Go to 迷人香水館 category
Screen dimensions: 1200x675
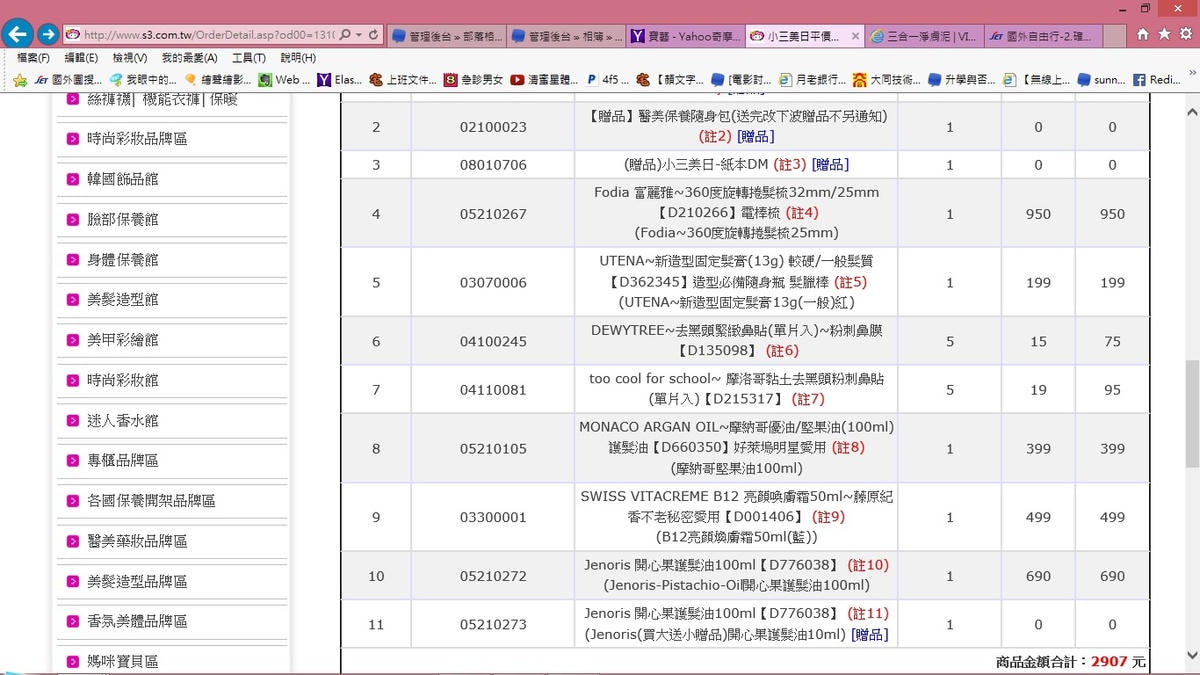[x=122, y=421]
